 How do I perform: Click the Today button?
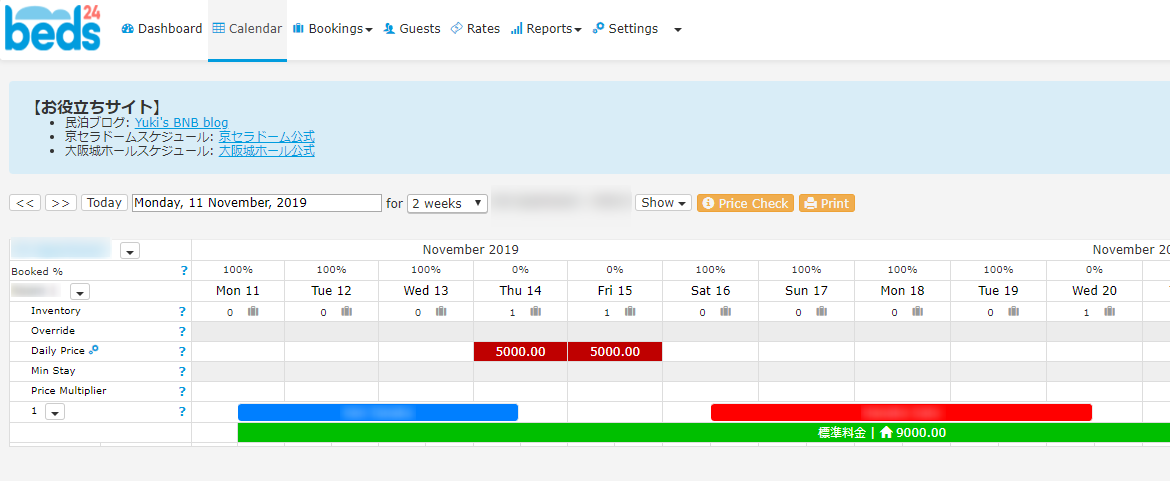click(104, 203)
